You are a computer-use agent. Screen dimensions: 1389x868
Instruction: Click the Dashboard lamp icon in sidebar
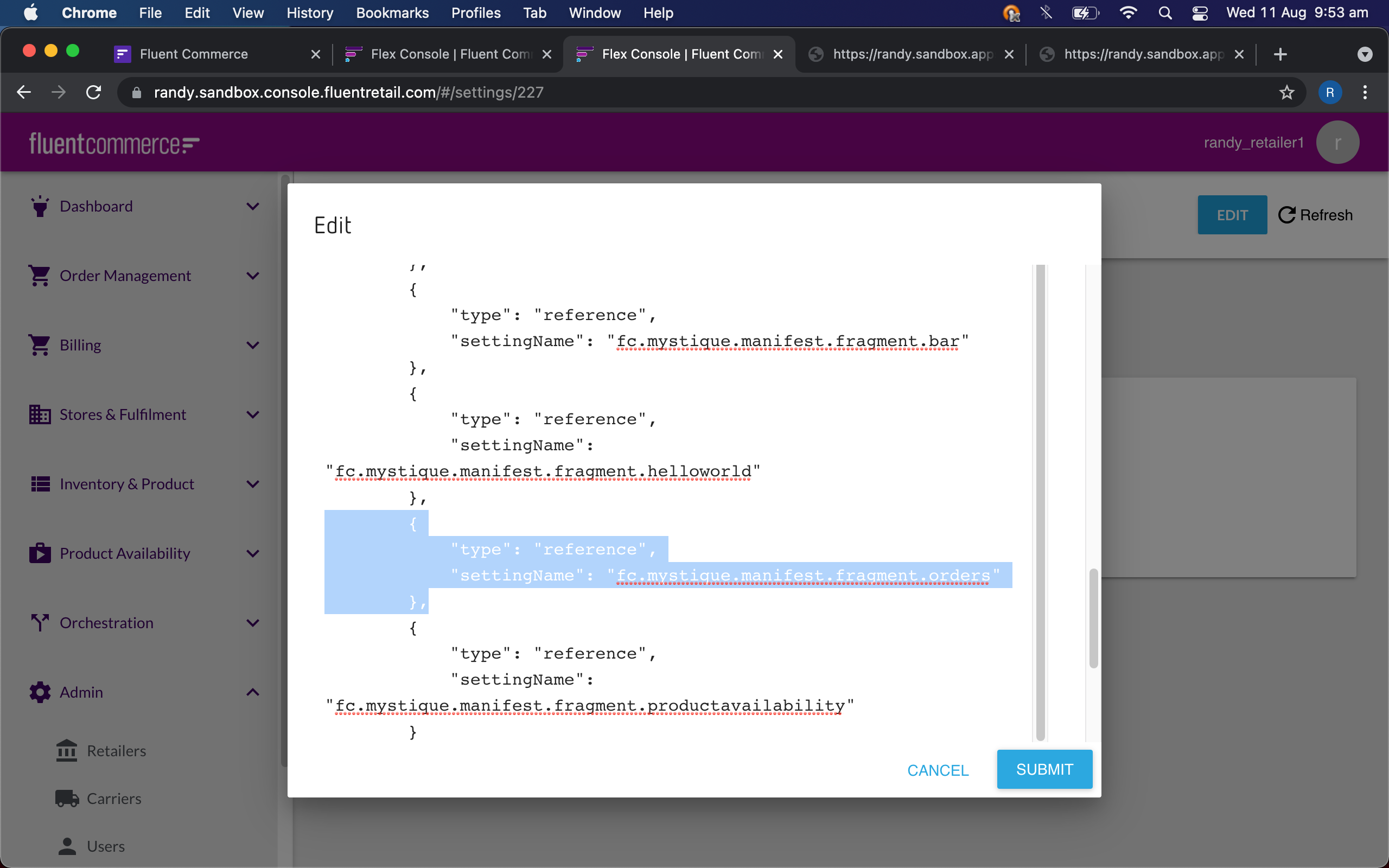tap(40, 206)
